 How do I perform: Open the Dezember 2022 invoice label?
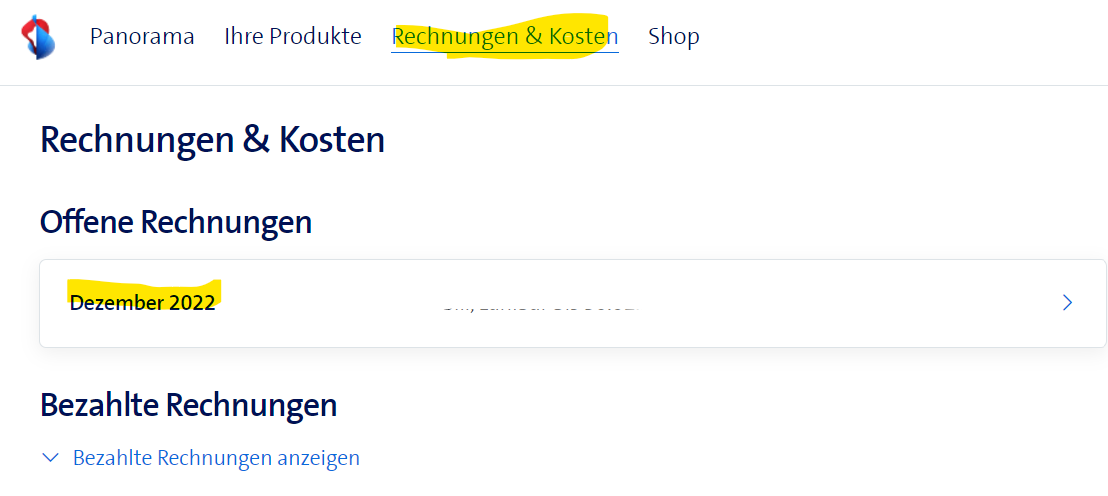coord(142,303)
